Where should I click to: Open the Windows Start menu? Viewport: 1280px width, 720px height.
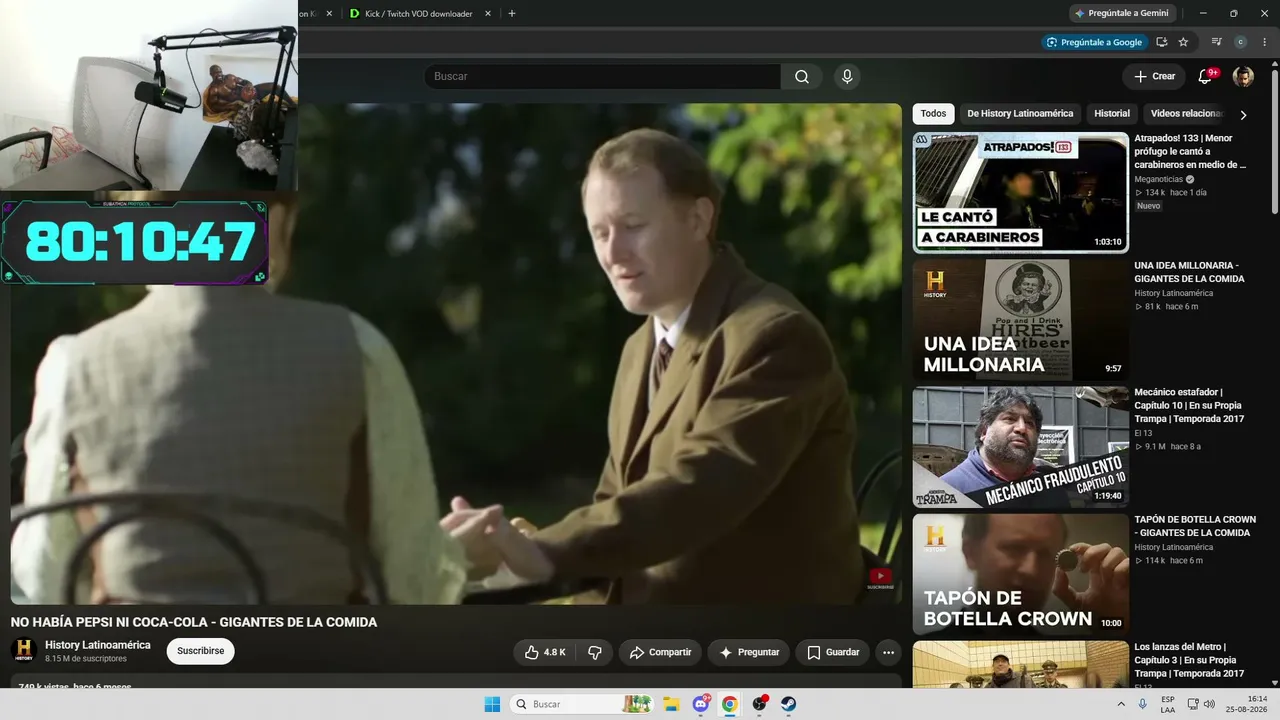tap(492, 704)
